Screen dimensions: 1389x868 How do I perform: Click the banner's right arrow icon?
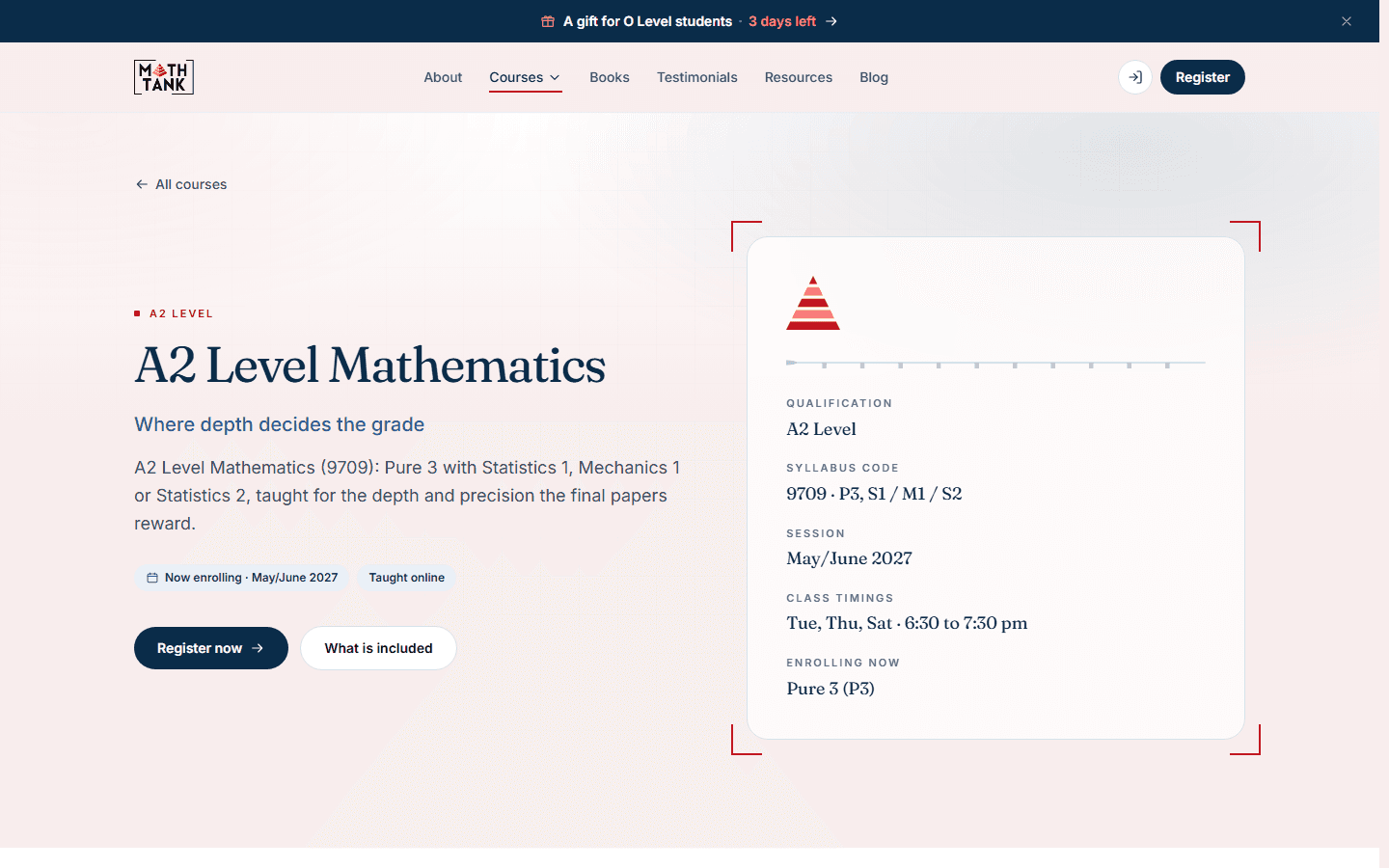point(831,21)
